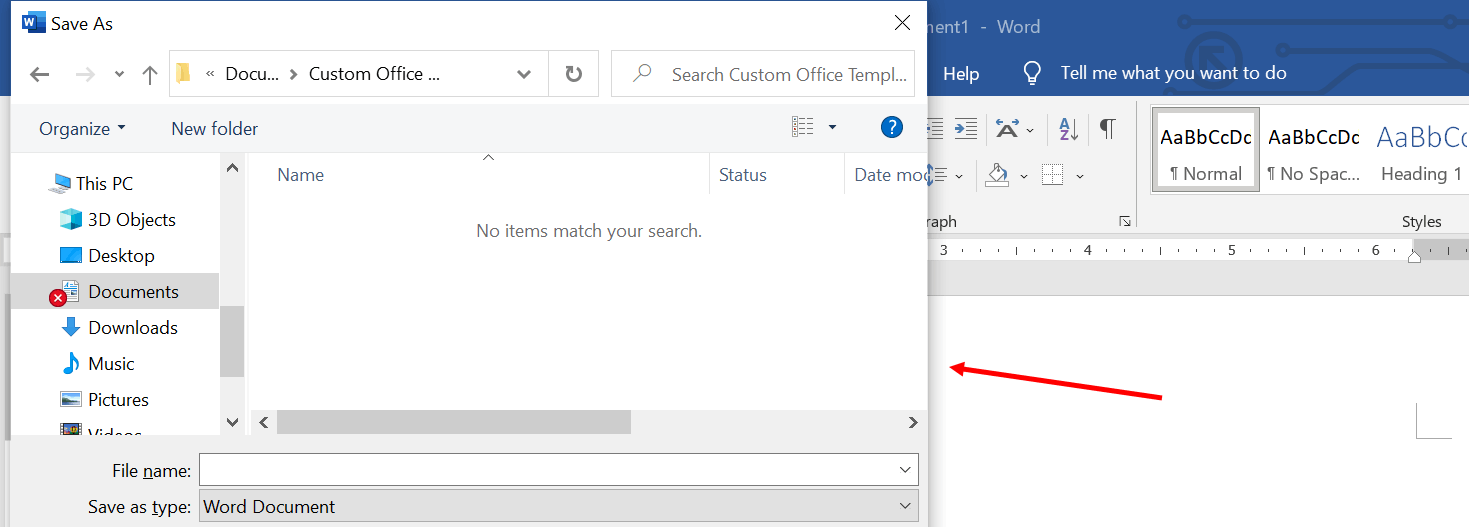Click the vertical scrollbar thumb in navigation pane
This screenshot has width=1469, height=527.
(232, 341)
